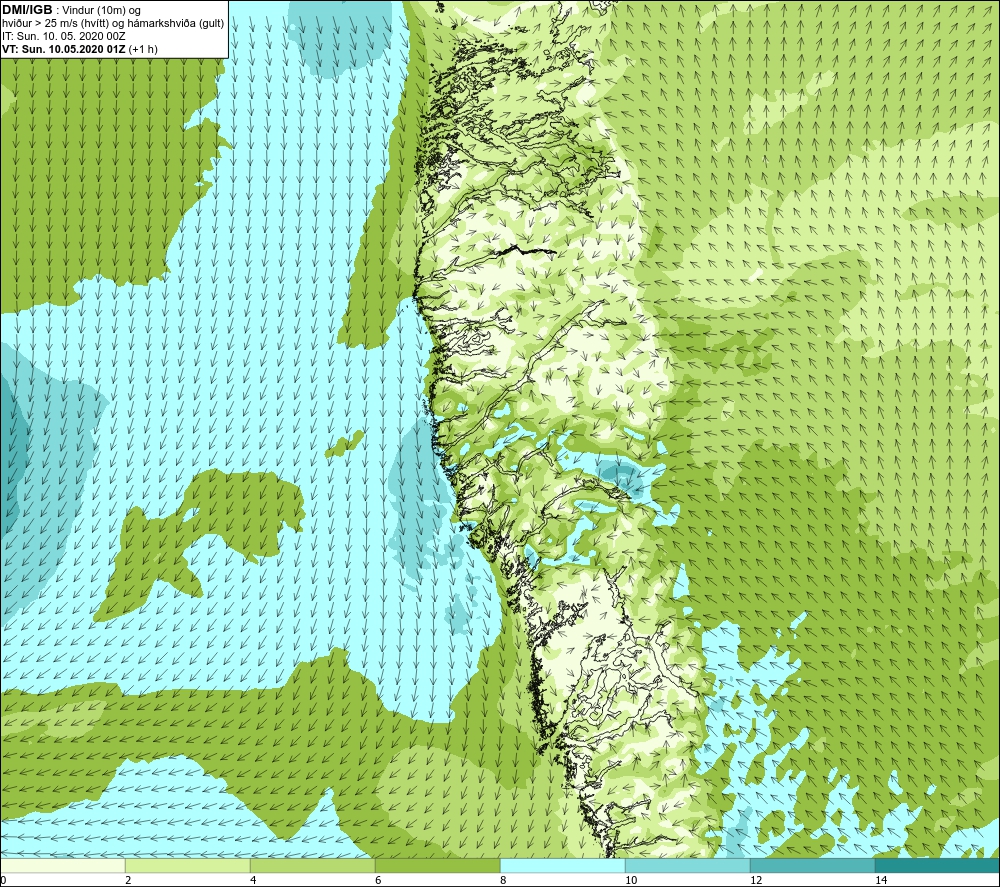Click the '6' label on the color scale

pyautogui.click(x=378, y=880)
